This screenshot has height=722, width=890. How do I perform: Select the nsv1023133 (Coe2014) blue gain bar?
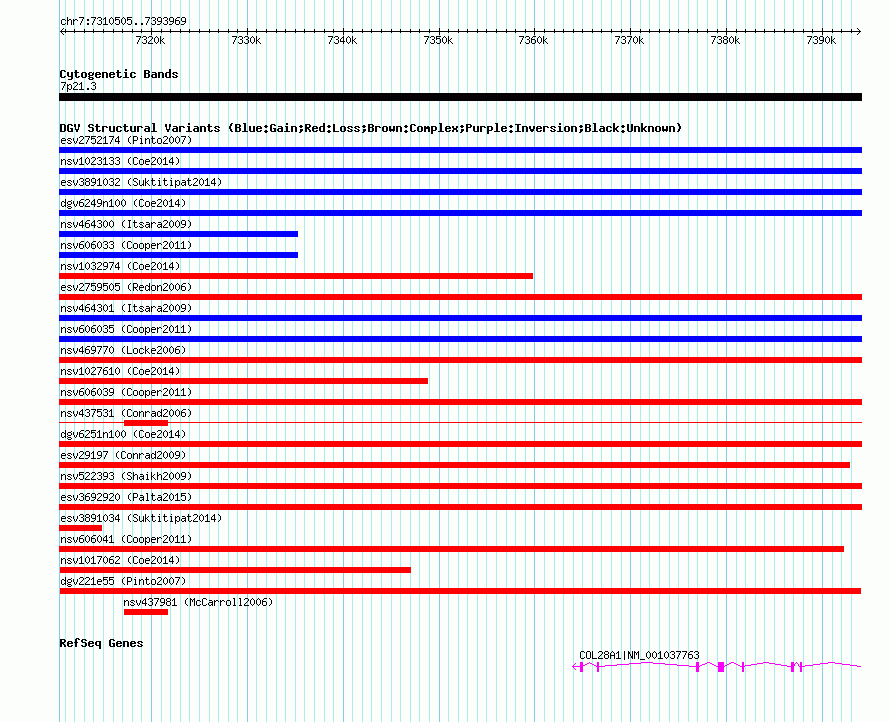[x=460, y=171]
